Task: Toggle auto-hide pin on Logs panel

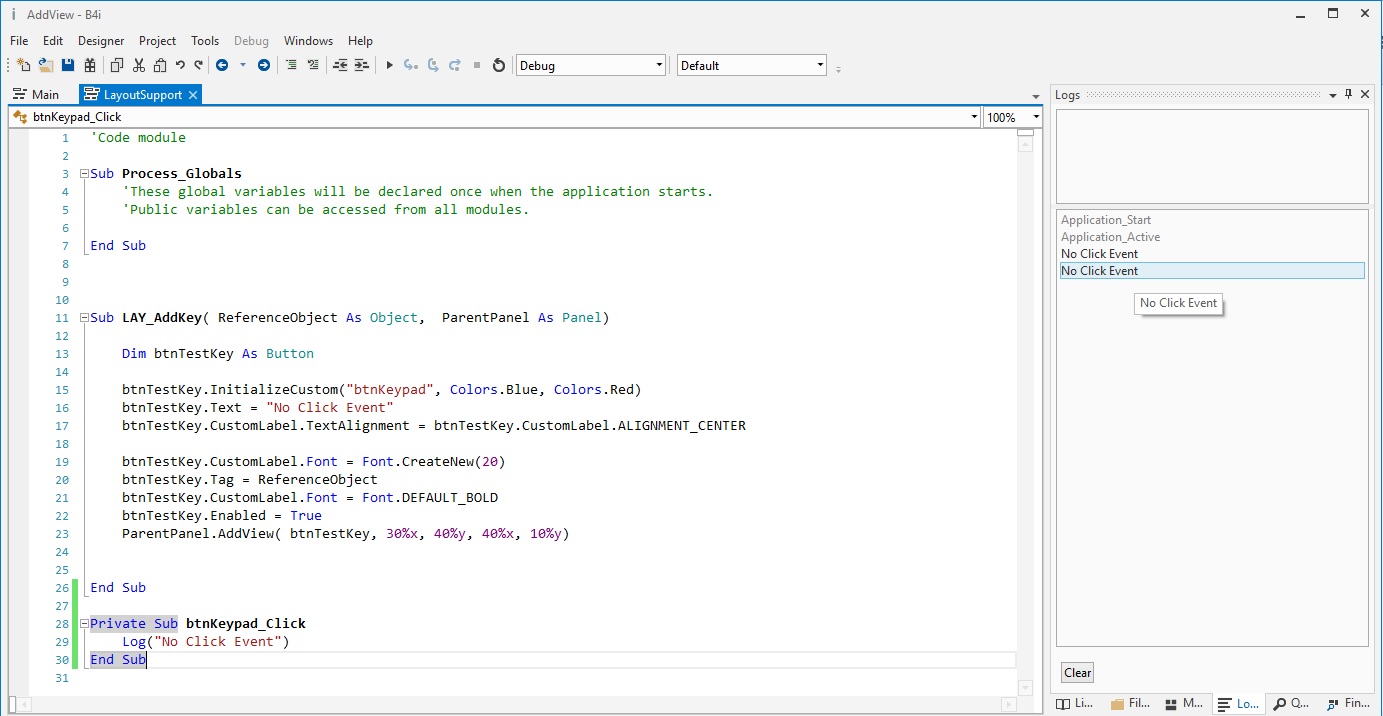Action: (1348, 94)
